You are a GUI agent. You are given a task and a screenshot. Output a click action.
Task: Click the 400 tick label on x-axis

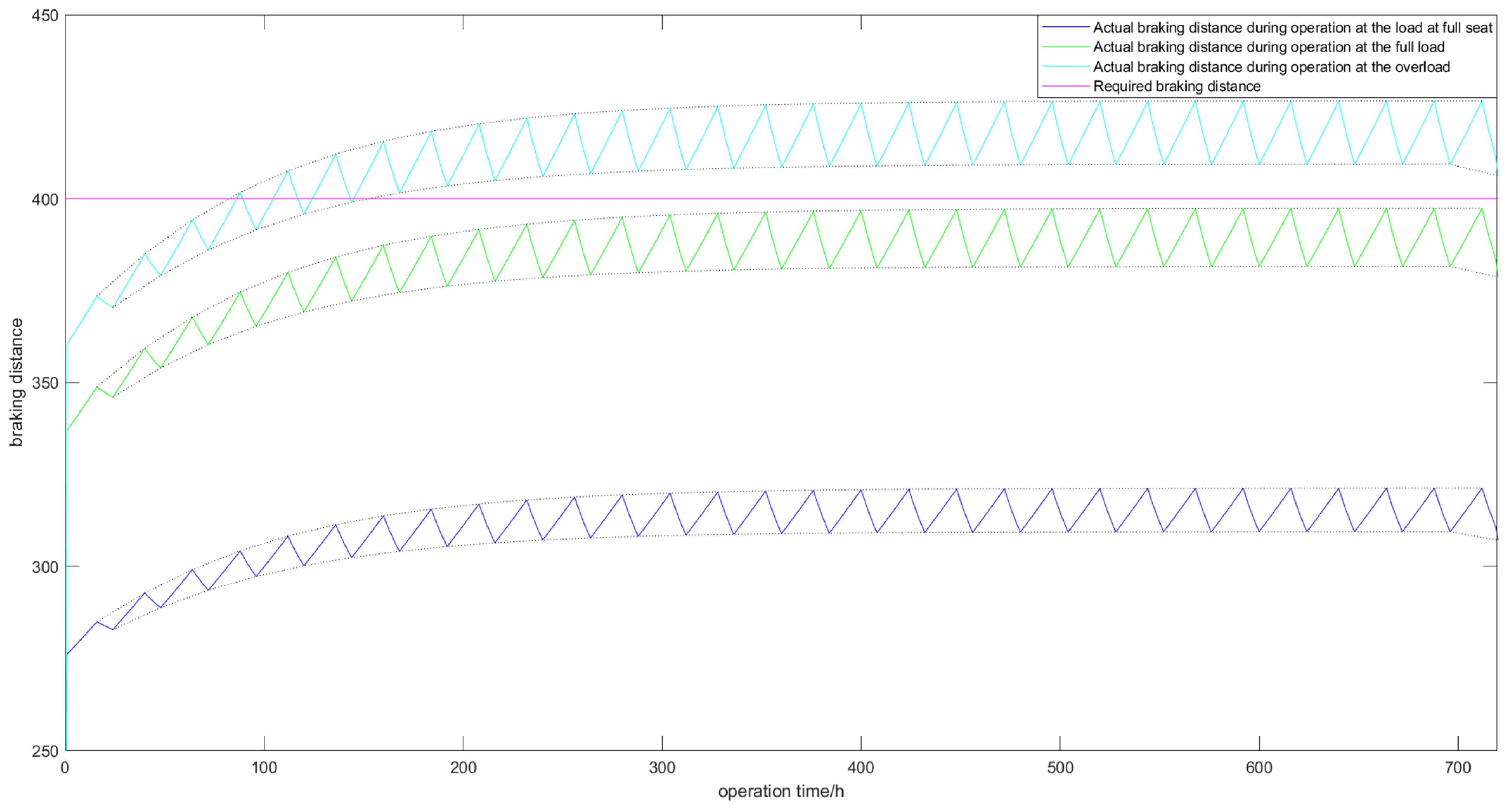click(861, 768)
